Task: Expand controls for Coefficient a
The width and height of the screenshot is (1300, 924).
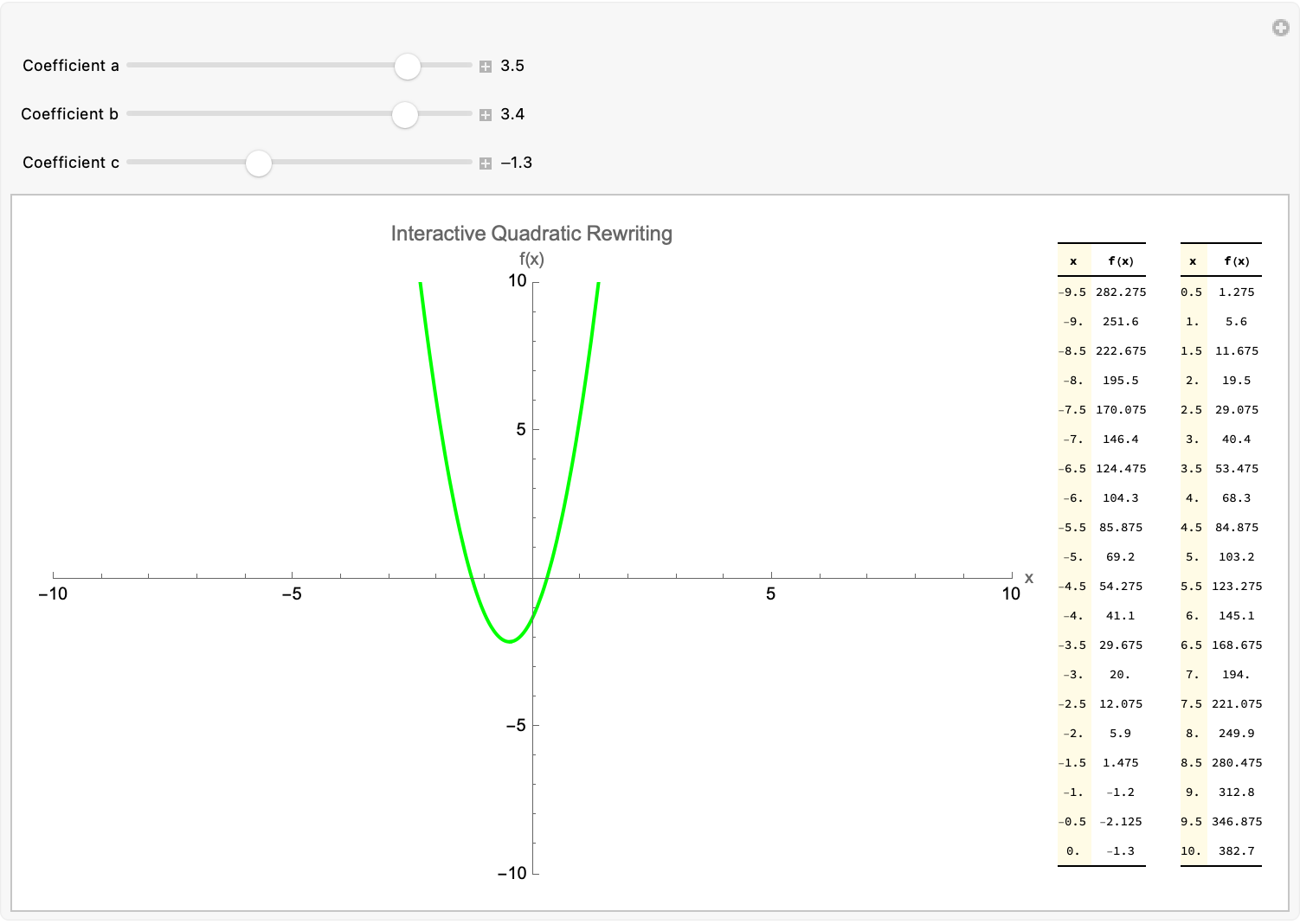Action: [486, 67]
